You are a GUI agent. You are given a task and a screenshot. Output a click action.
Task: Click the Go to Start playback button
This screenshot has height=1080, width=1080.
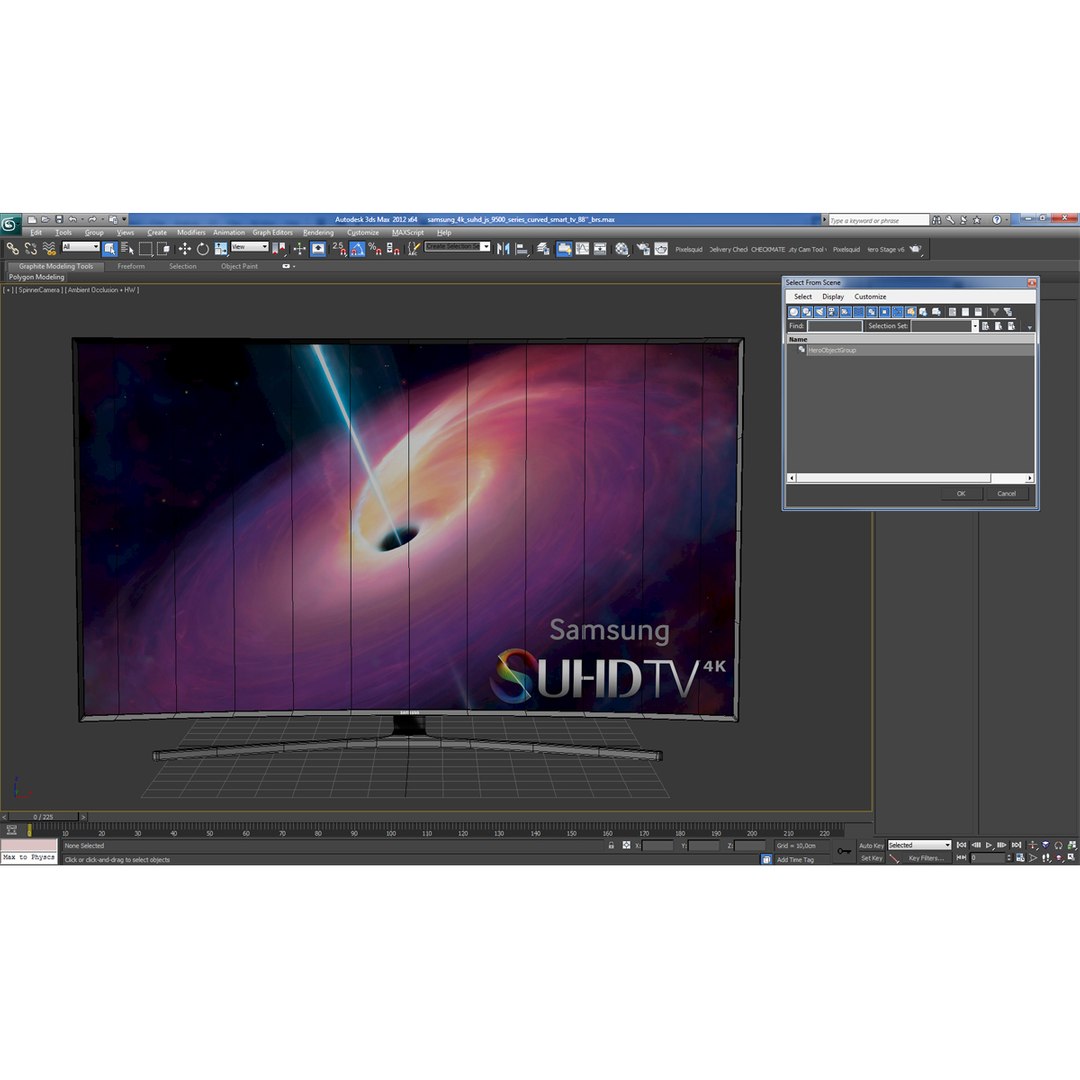coord(962,845)
